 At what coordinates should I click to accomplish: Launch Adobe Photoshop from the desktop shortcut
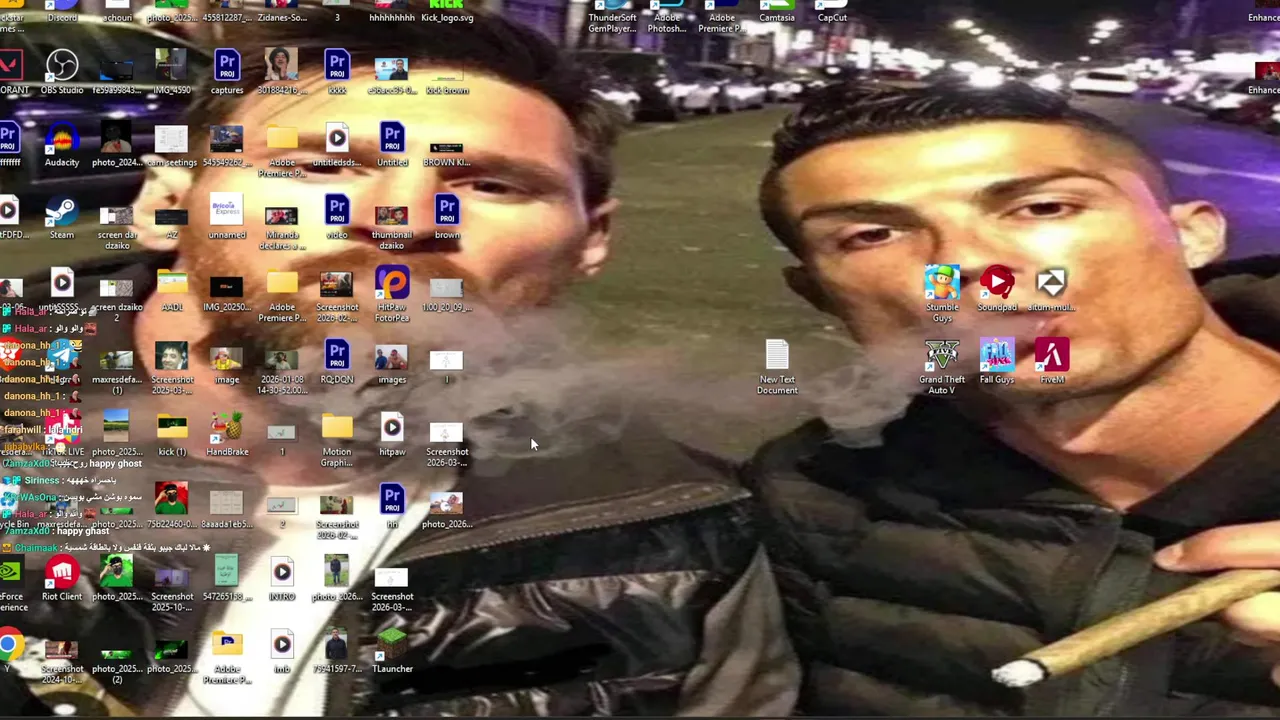click(x=667, y=17)
